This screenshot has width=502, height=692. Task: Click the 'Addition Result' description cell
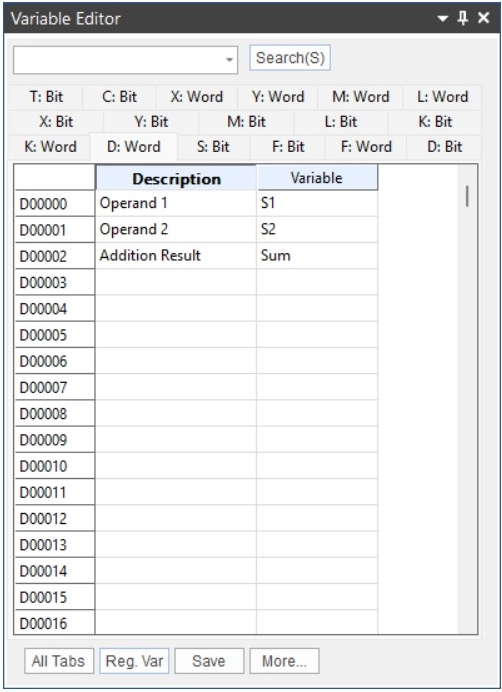[x=176, y=256]
